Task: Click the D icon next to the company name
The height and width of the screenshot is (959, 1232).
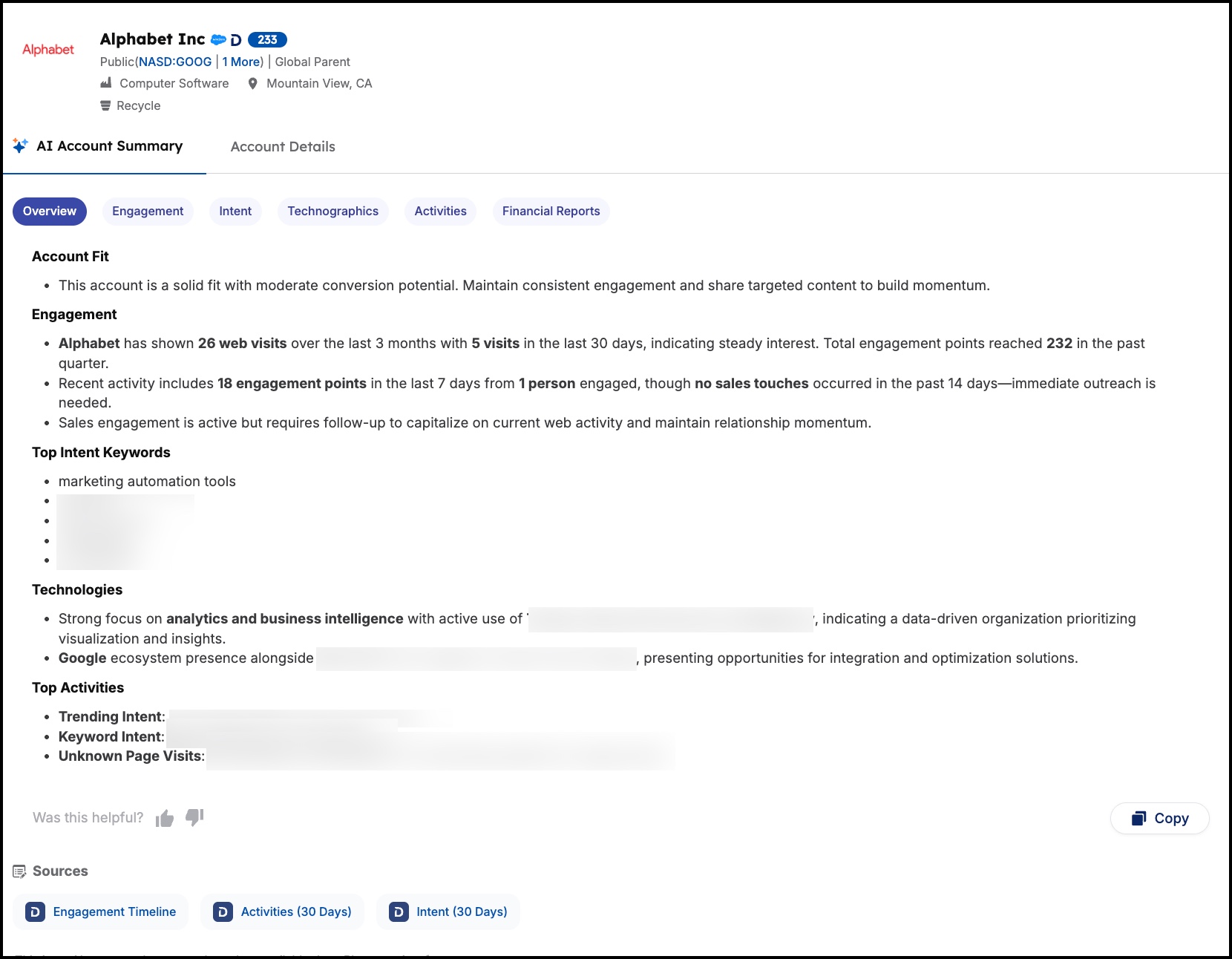Action: click(x=236, y=40)
